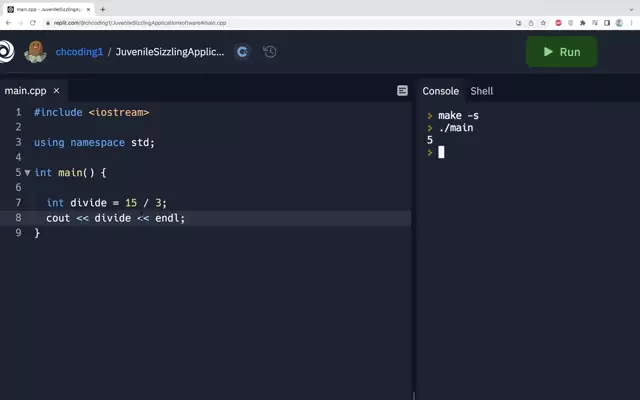Click the browser forward arrow
Image resolution: width=640 pixels, height=400 pixels.
[x=20, y=23]
